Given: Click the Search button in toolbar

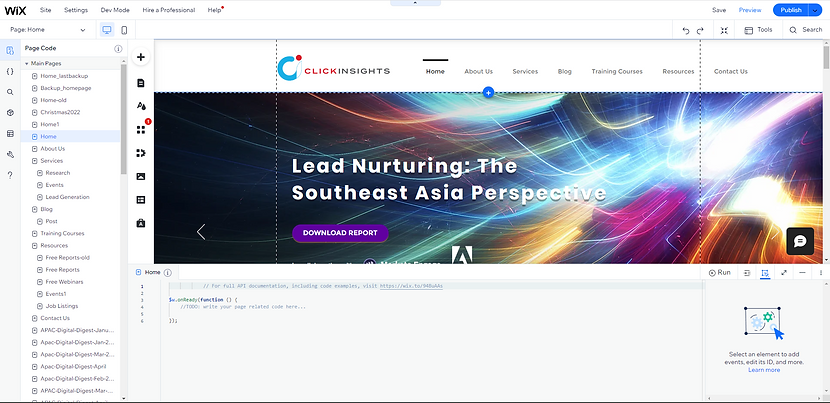Looking at the screenshot, I should click(806, 30).
